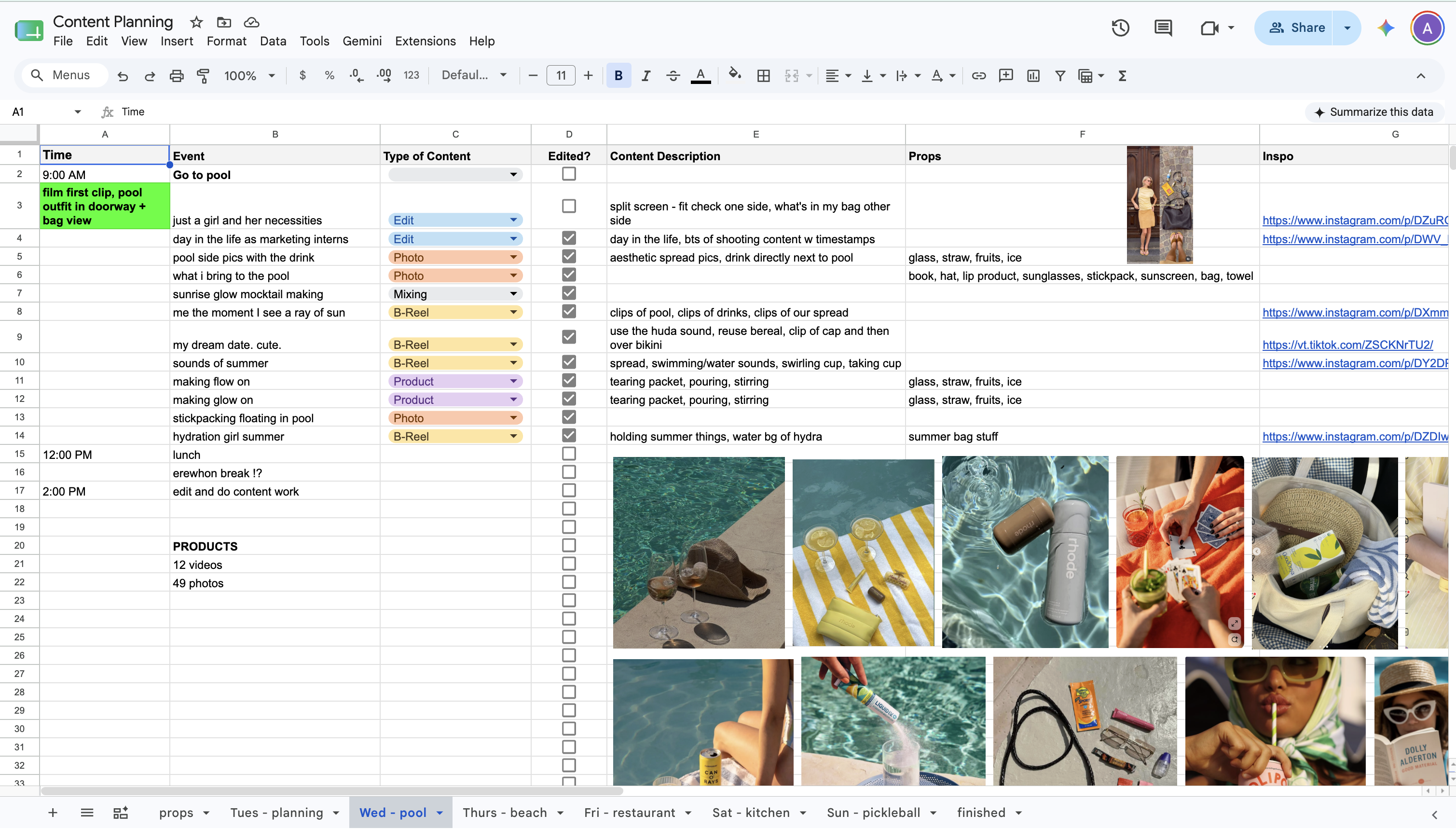Expand the Share options arrow
The image size is (1456, 829).
1346,28
